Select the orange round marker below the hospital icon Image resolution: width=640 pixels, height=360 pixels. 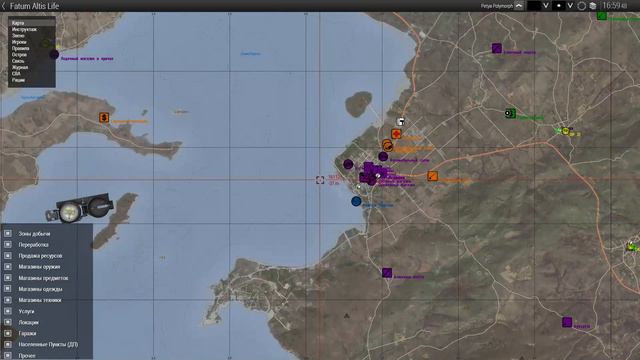pos(387,145)
